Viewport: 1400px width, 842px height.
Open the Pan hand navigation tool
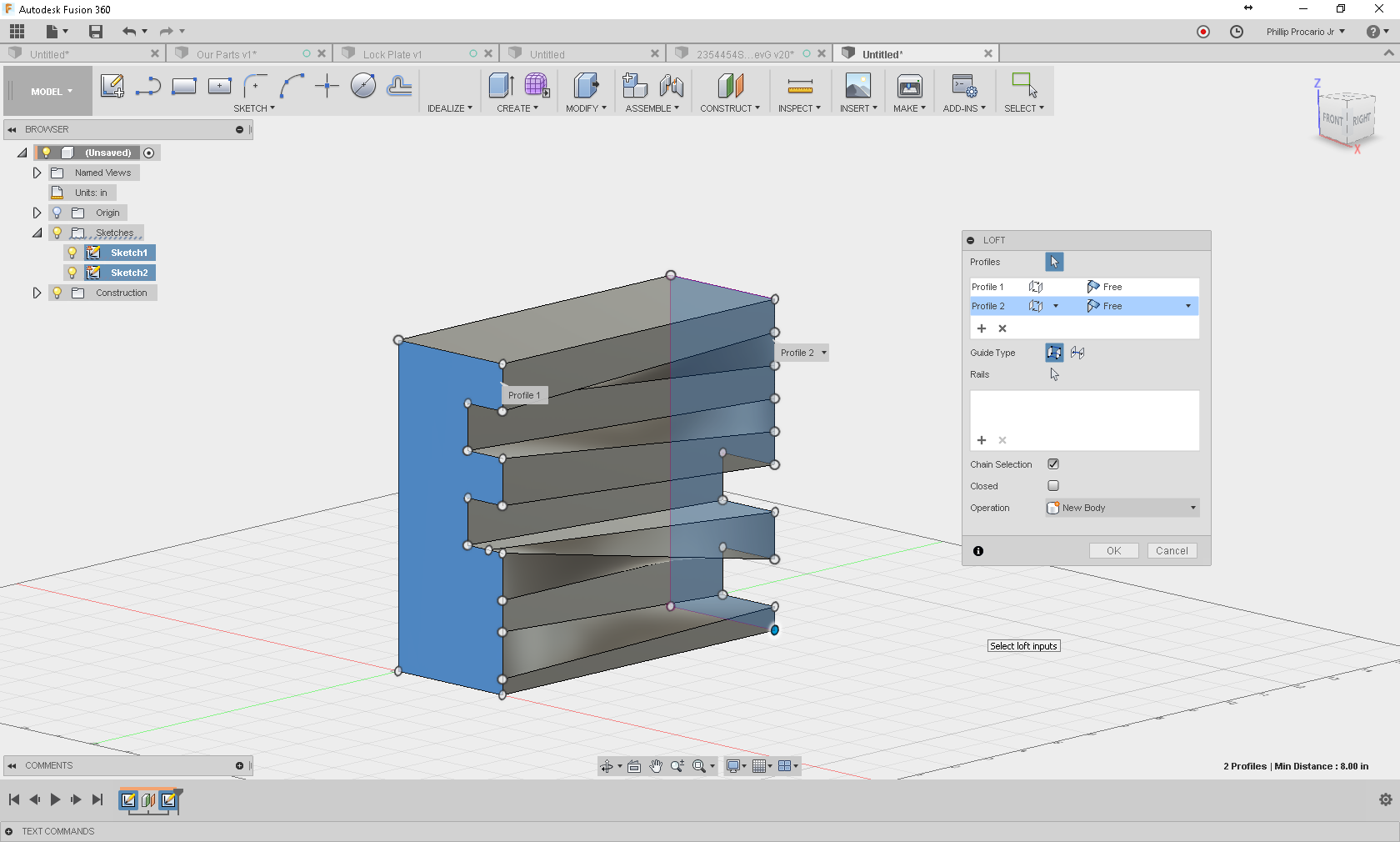(656, 766)
